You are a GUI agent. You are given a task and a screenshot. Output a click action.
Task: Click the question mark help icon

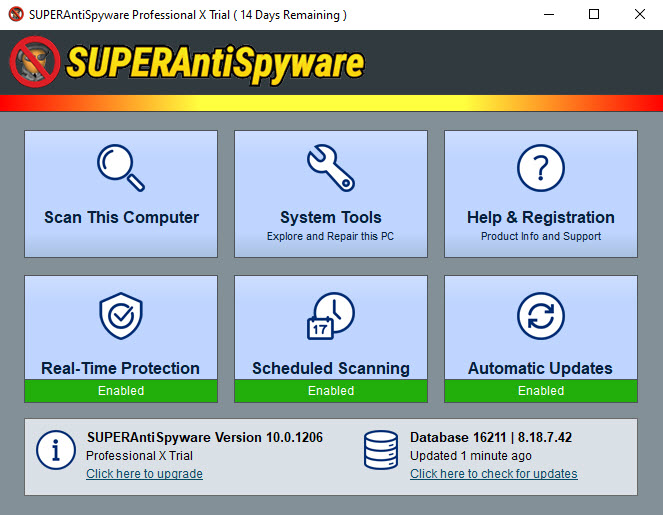pyautogui.click(x=541, y=168)
